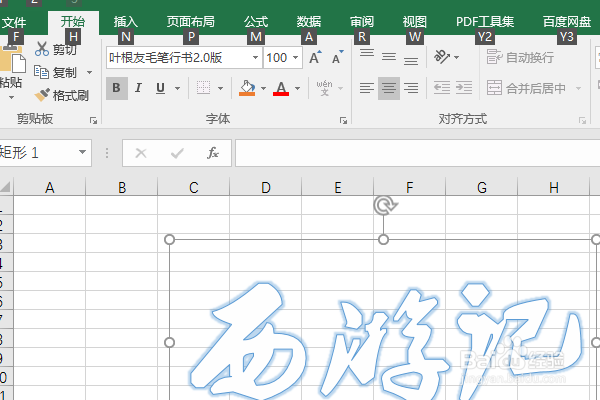Open copy options dropdown arrow
This screenshot has width=600, height=400.
pos(90,72)
